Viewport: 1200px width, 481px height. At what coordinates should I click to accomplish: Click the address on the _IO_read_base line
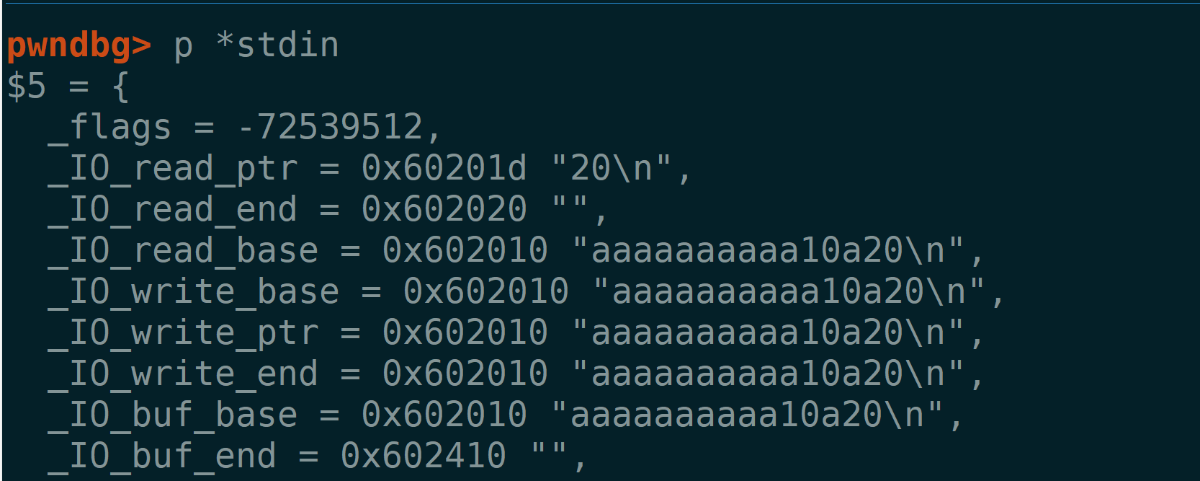(x=465, y=251)
